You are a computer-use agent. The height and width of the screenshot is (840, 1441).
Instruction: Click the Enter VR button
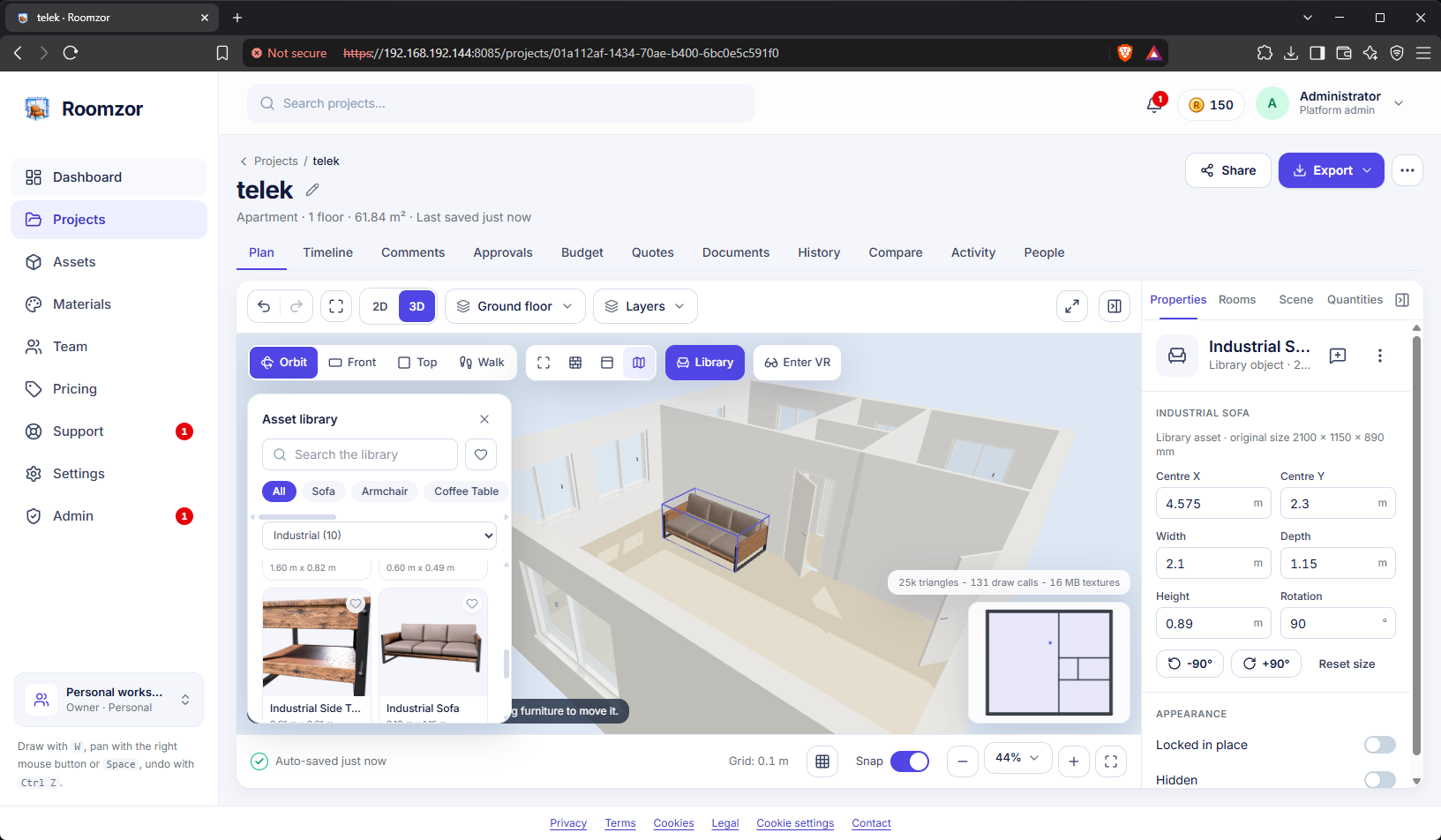coord(798,363)
